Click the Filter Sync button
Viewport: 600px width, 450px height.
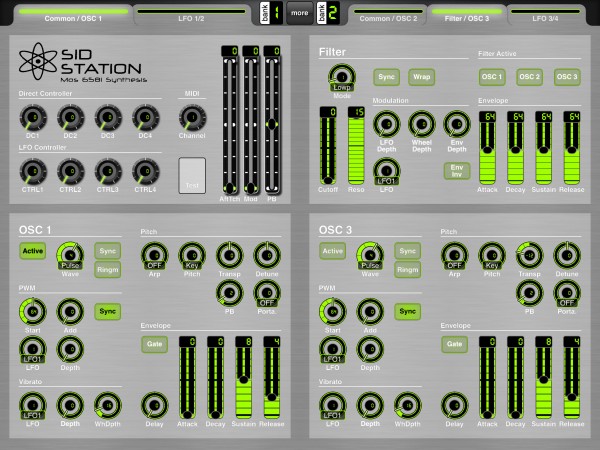(x=386, y=77)
